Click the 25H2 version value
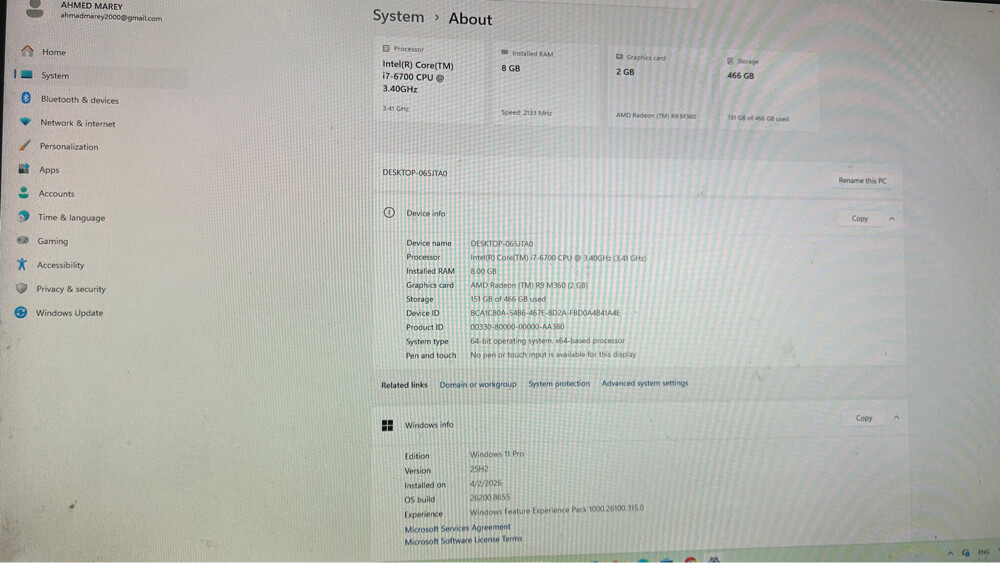Viewport: 1000px width, 563px height. tap(479, 469)
